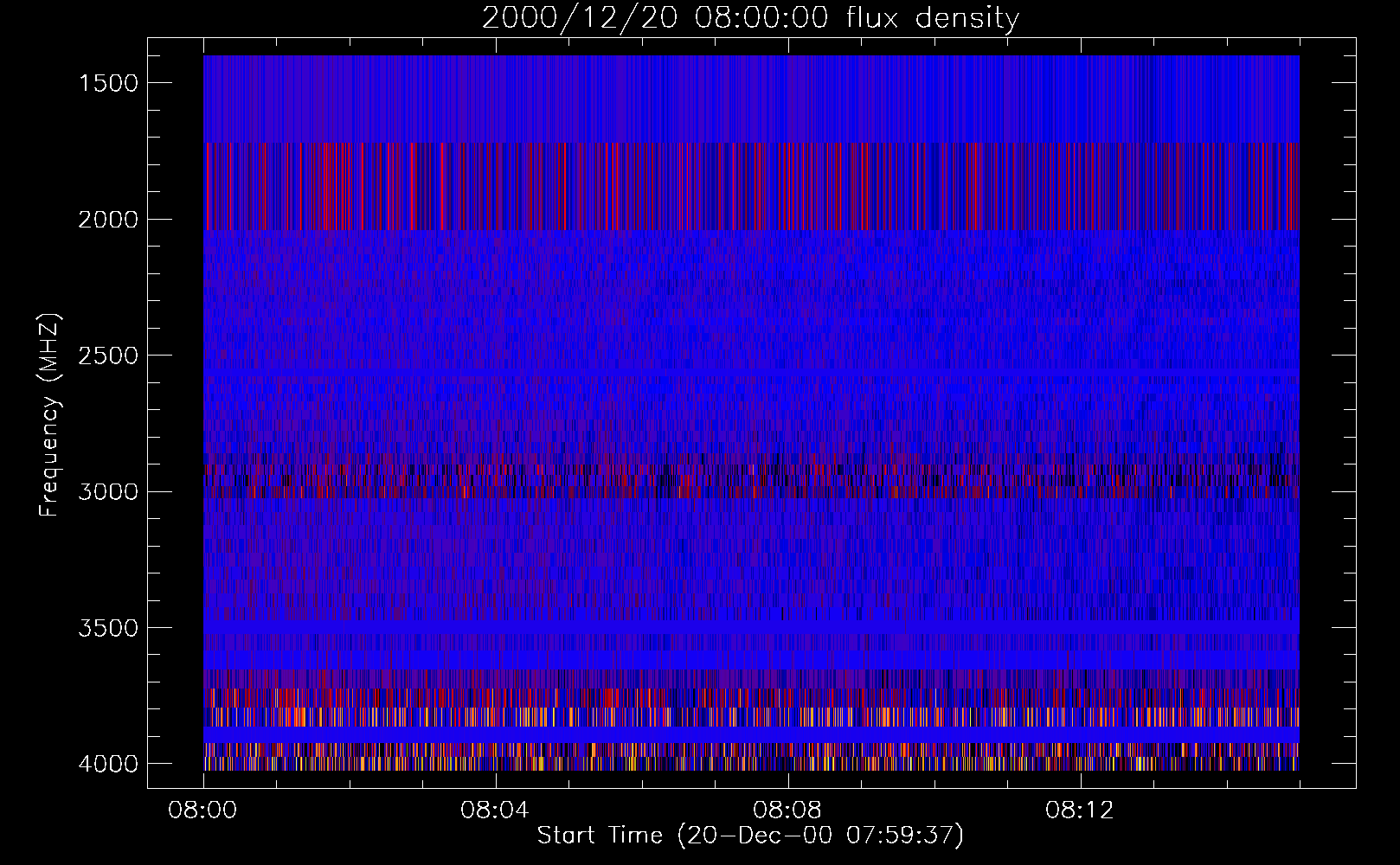Click the "Start Time (20-Dec-00 07:59:37)" label

(750, 836)
